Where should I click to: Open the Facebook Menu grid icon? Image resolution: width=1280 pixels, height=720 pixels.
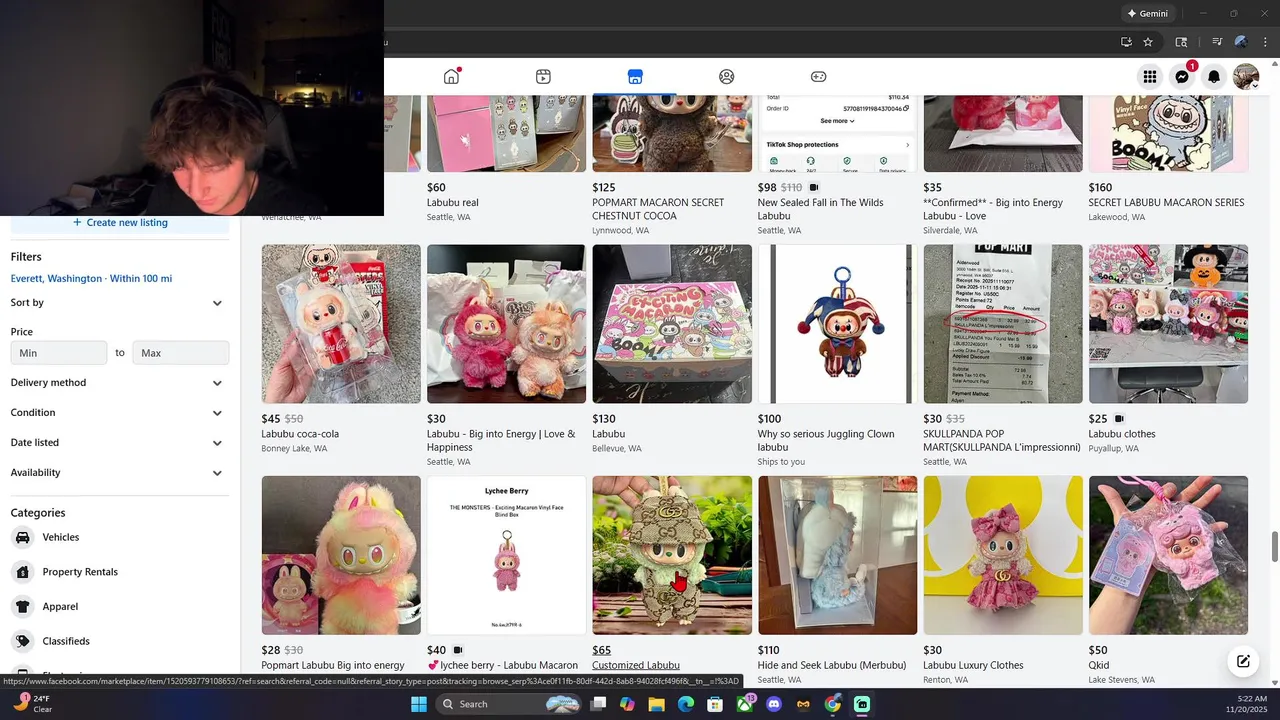[x=1150, y=76]
